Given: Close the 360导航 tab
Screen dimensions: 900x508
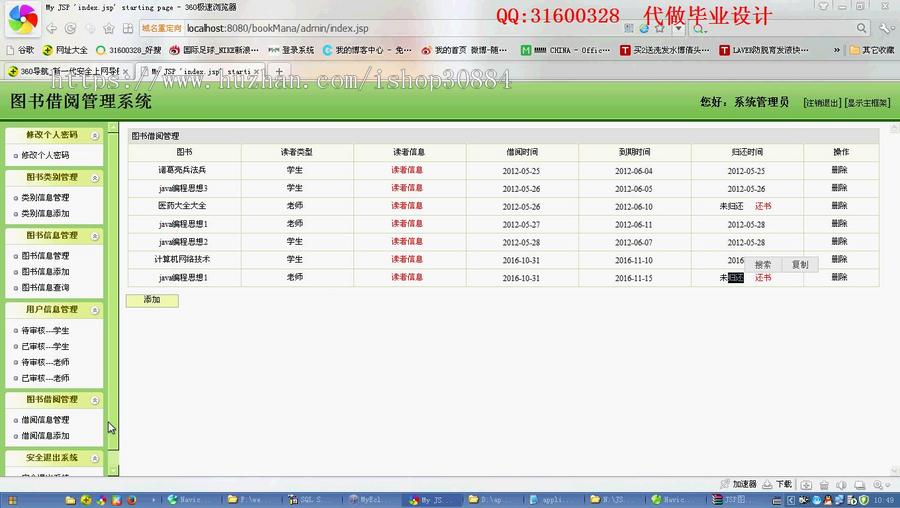Looking at the screenshot, I should [125, 72].
